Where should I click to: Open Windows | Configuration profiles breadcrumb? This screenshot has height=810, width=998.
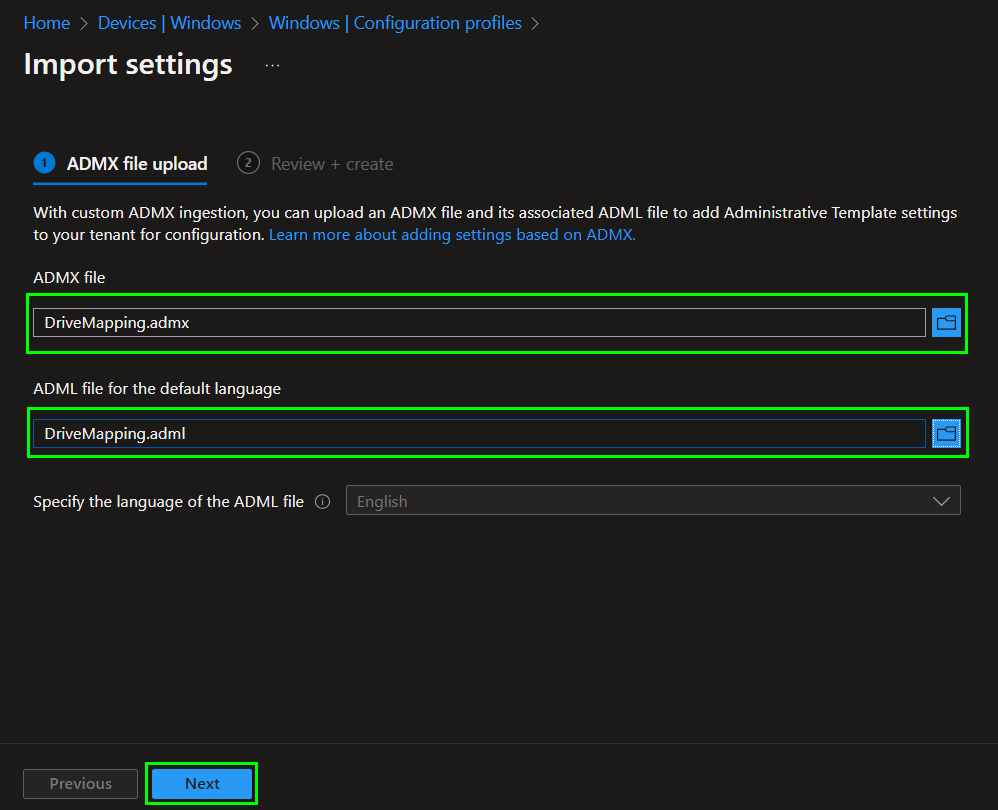click(395, 23)
